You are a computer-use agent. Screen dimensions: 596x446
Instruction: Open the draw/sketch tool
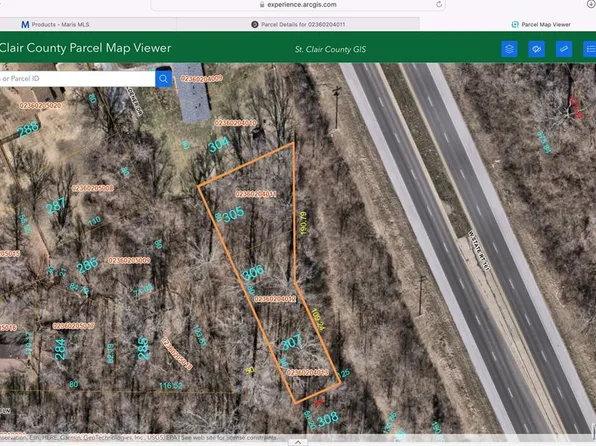coord(536,49)
